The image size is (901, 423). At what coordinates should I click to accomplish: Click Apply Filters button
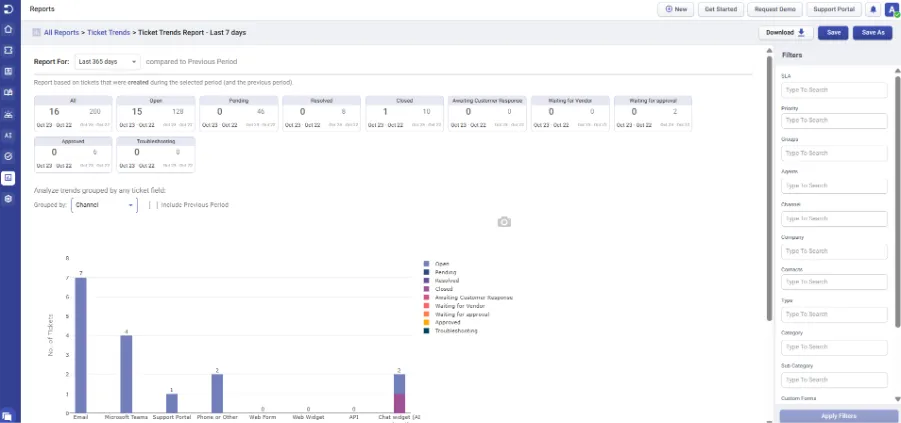click(x=839, y=416)
